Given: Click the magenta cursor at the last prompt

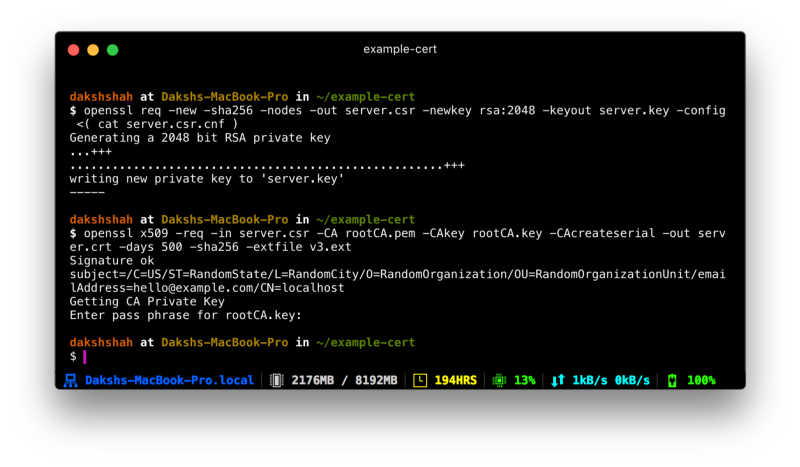Looking at the screenshot, I should 85,357.
